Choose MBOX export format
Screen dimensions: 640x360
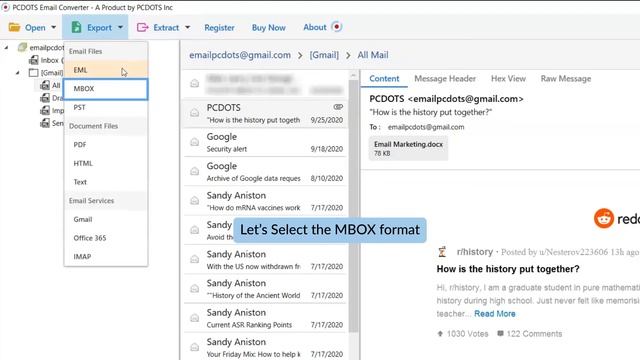tap(106, 89)
